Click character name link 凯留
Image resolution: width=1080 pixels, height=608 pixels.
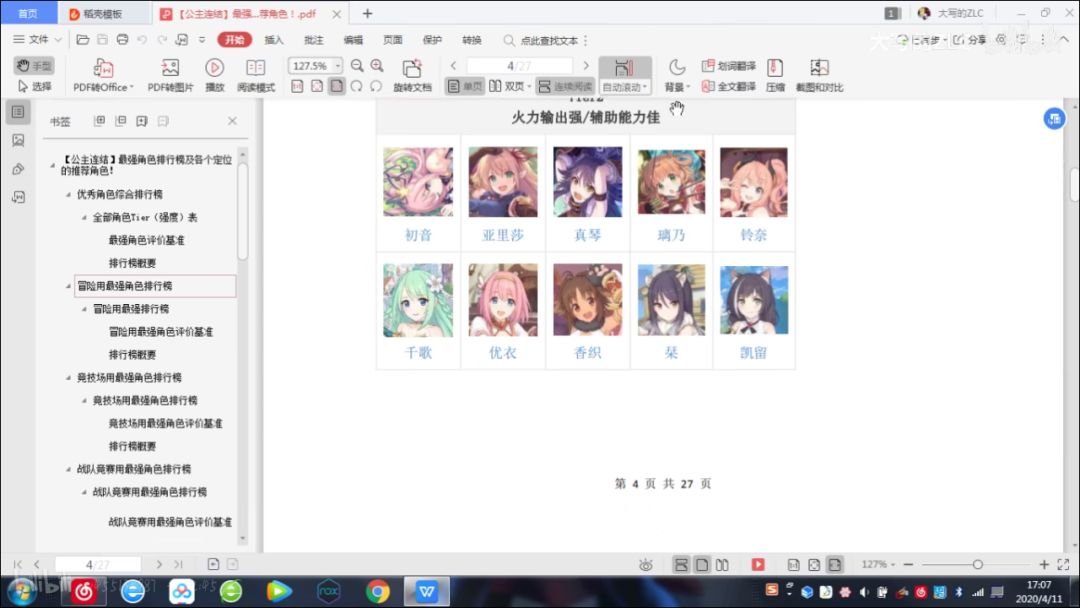(x=754, y=353)
